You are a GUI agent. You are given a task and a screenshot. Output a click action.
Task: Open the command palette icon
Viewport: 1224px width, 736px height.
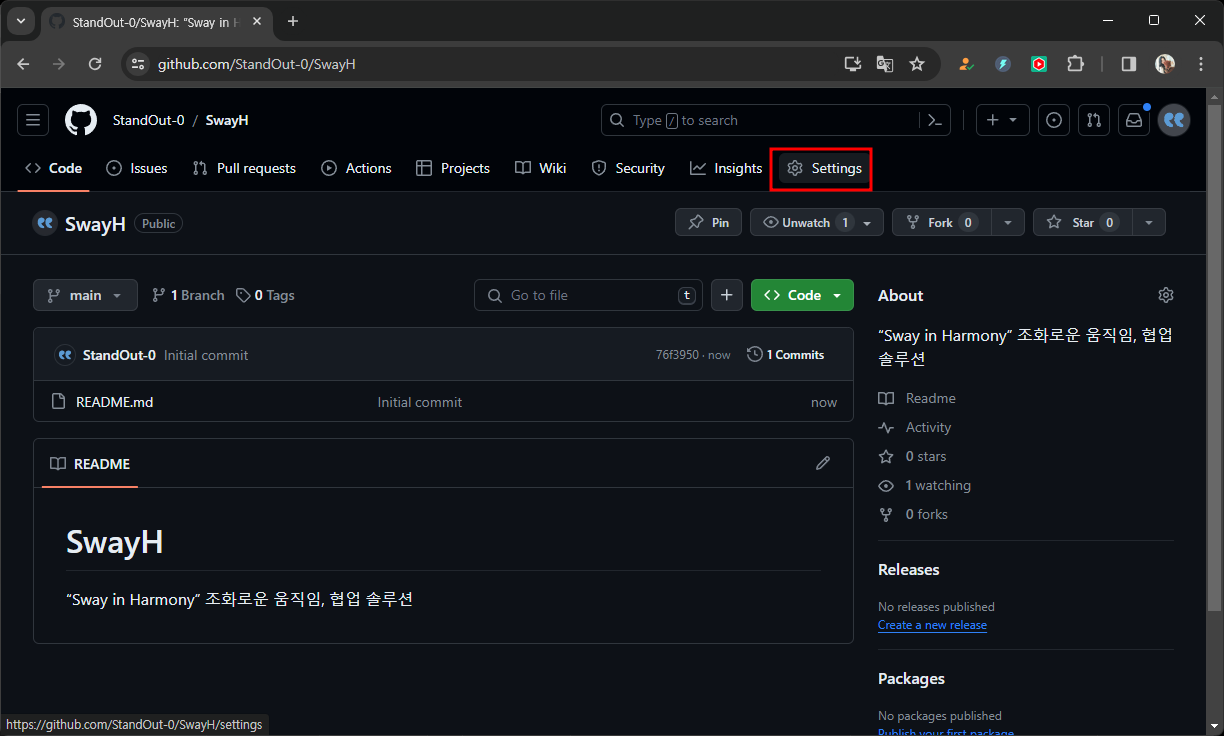pyautogui.click(x=935, y=120)
